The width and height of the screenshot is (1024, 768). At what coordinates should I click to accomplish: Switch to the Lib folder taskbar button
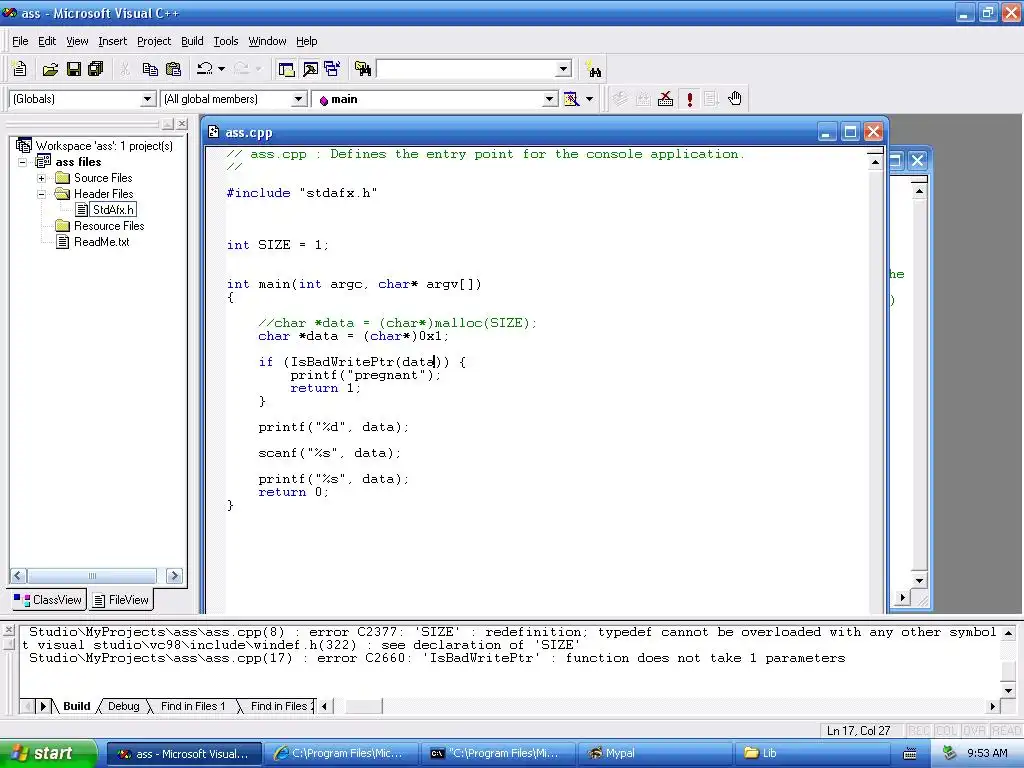click(812, 753)
